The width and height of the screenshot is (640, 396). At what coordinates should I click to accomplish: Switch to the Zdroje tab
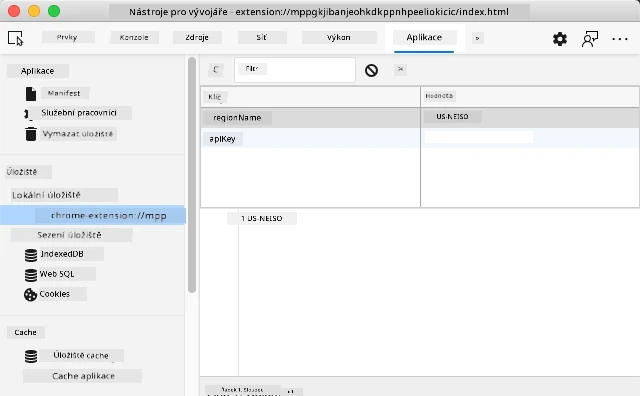197,37
